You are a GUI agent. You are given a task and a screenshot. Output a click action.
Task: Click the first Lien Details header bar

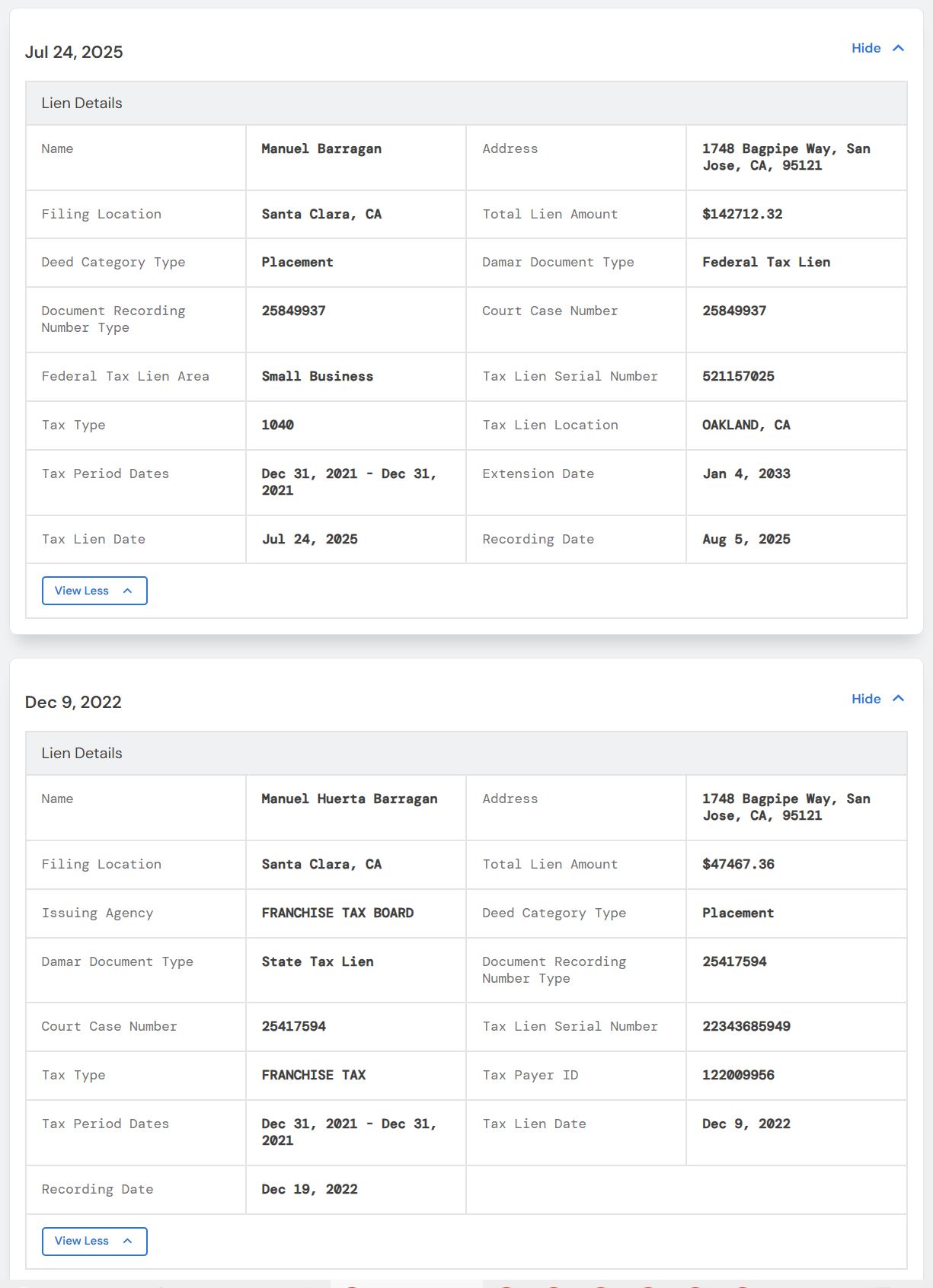[466, 103]
